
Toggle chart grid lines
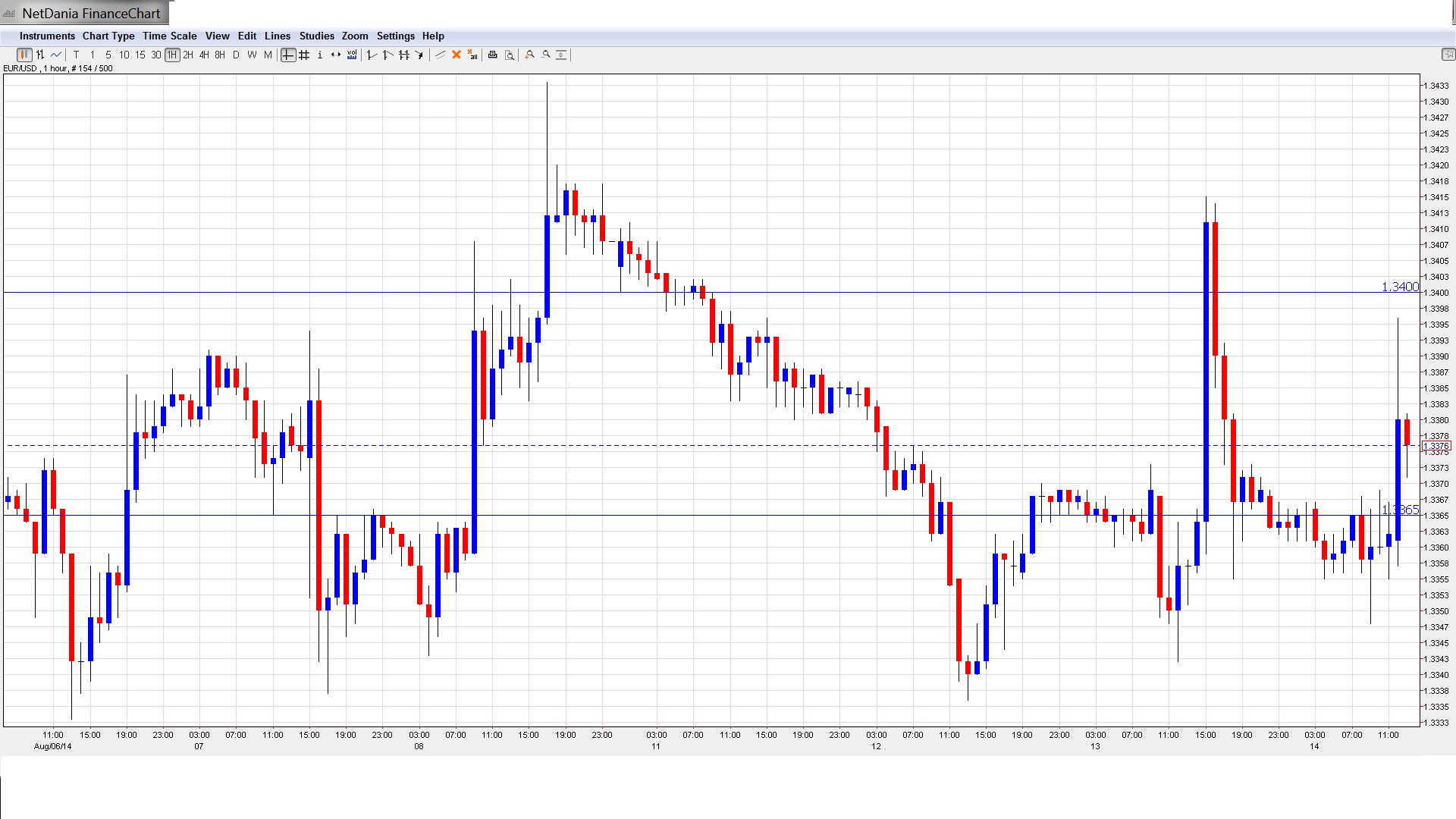tap(304, 55)
